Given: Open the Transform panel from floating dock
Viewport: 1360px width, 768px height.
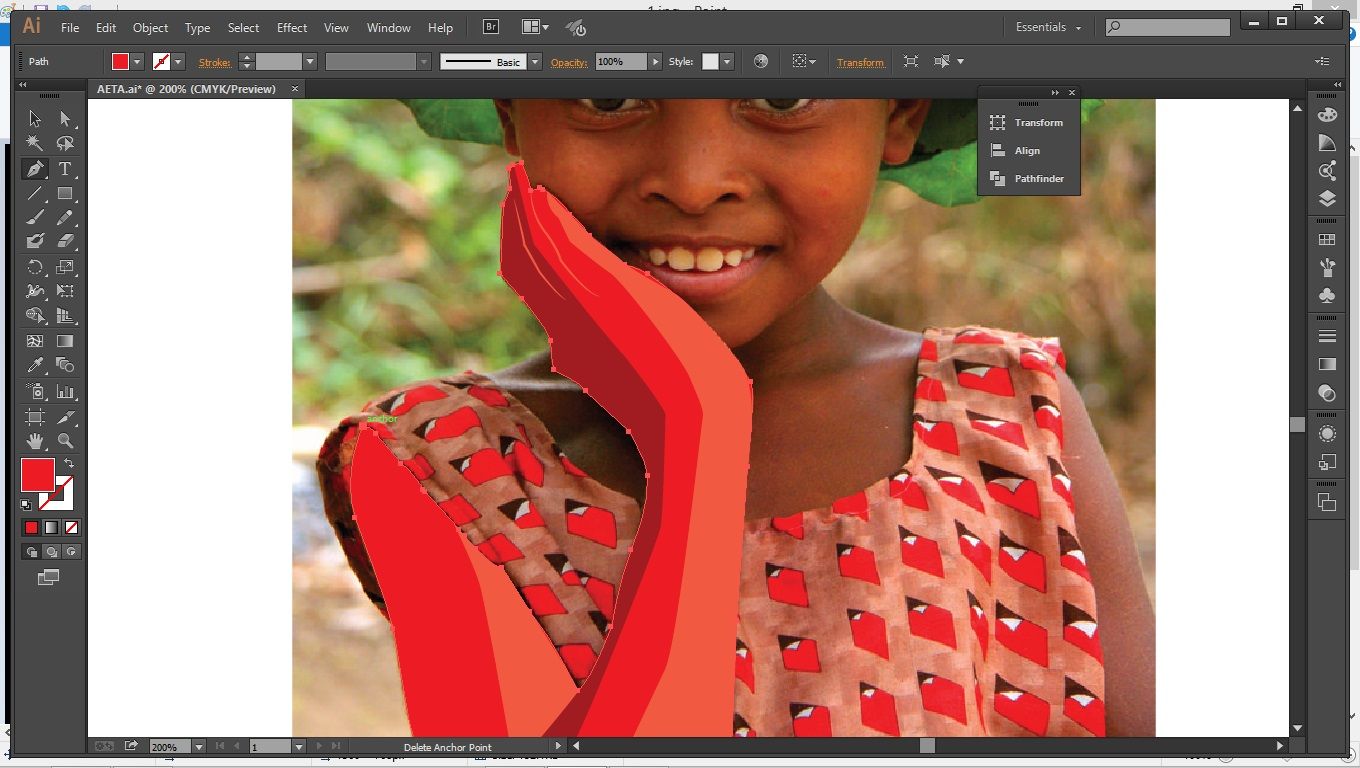Looking at the screenshot, I should [1028, 123].
